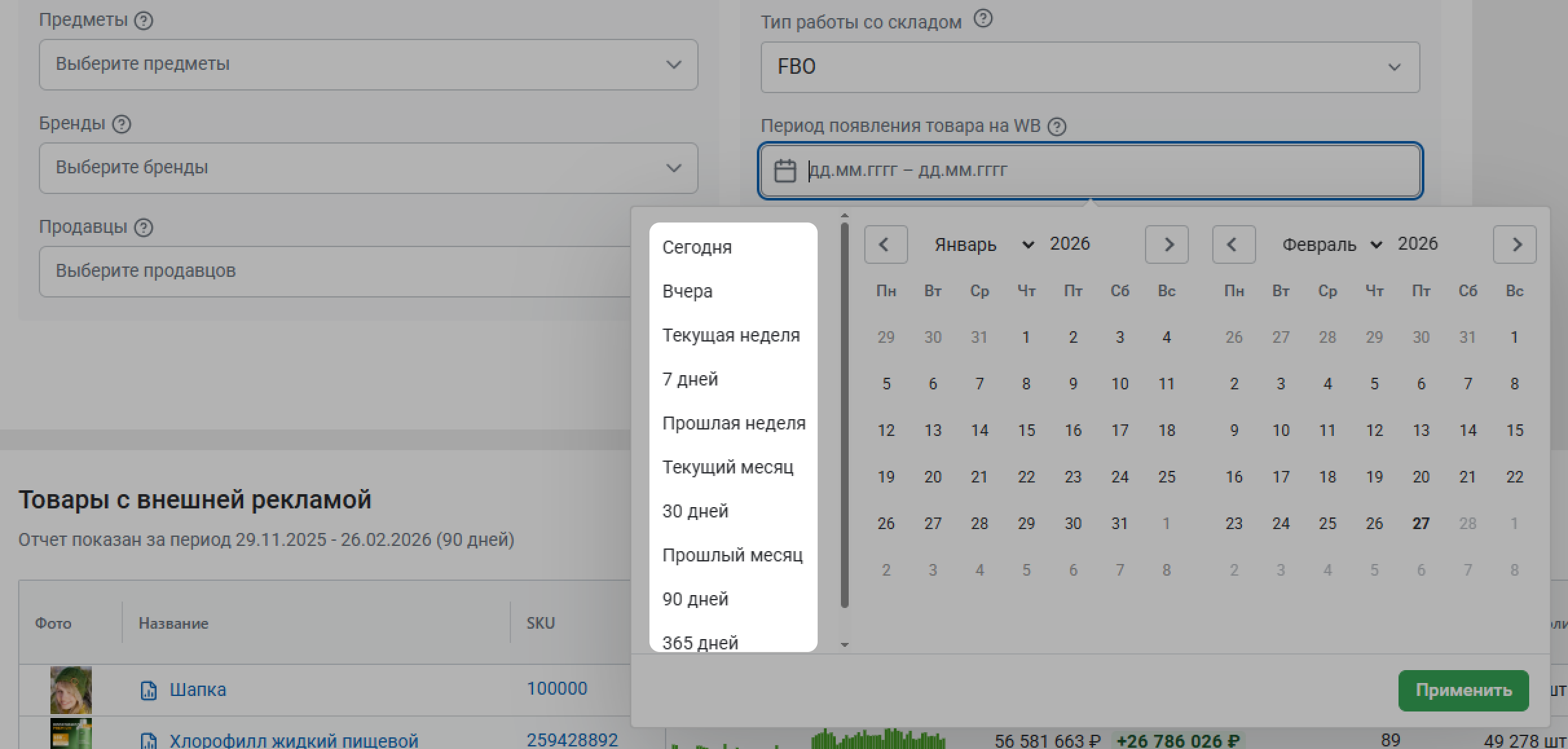The height and width of the screenshot is (749, 1568).
Task: Click the preset list scrollbar
Action: coord(844,414)
